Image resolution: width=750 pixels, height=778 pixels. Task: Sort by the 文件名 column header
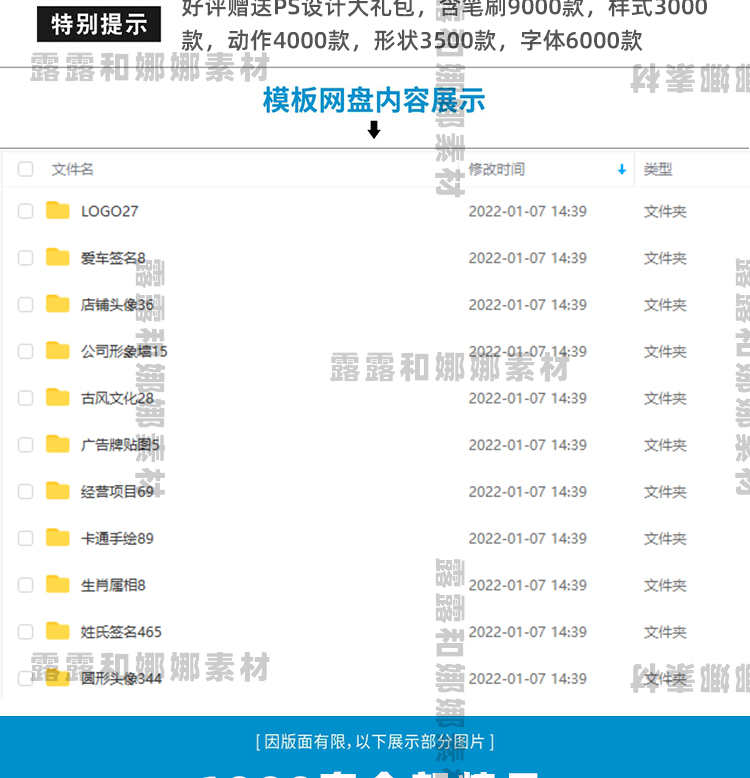point(72,169)
